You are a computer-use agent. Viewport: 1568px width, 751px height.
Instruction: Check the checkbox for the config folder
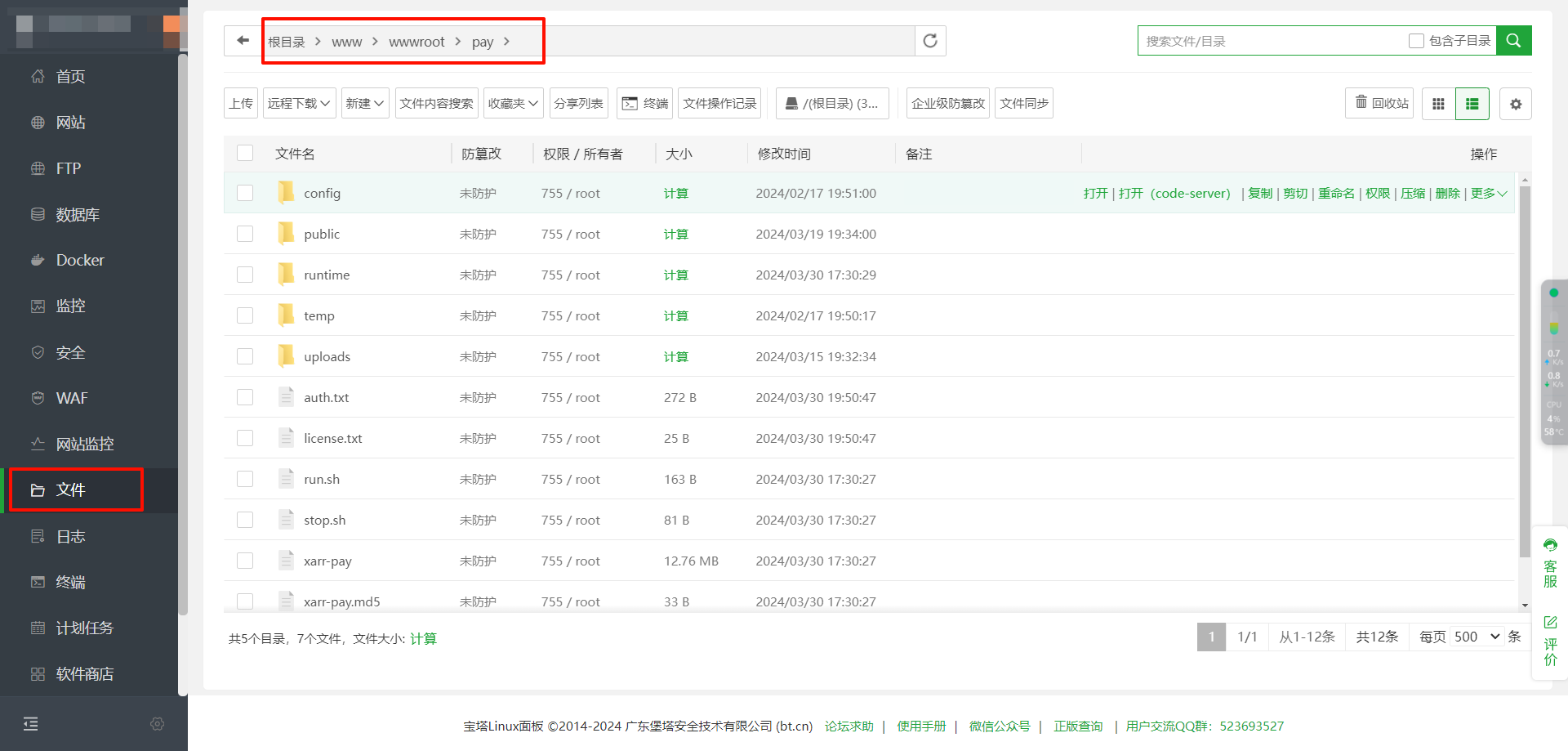245,193
